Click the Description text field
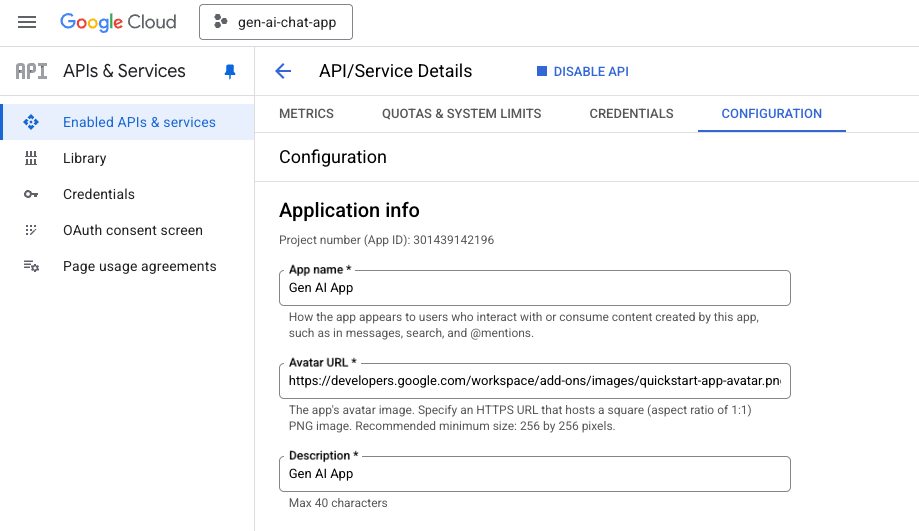 (x=534, y=474)
